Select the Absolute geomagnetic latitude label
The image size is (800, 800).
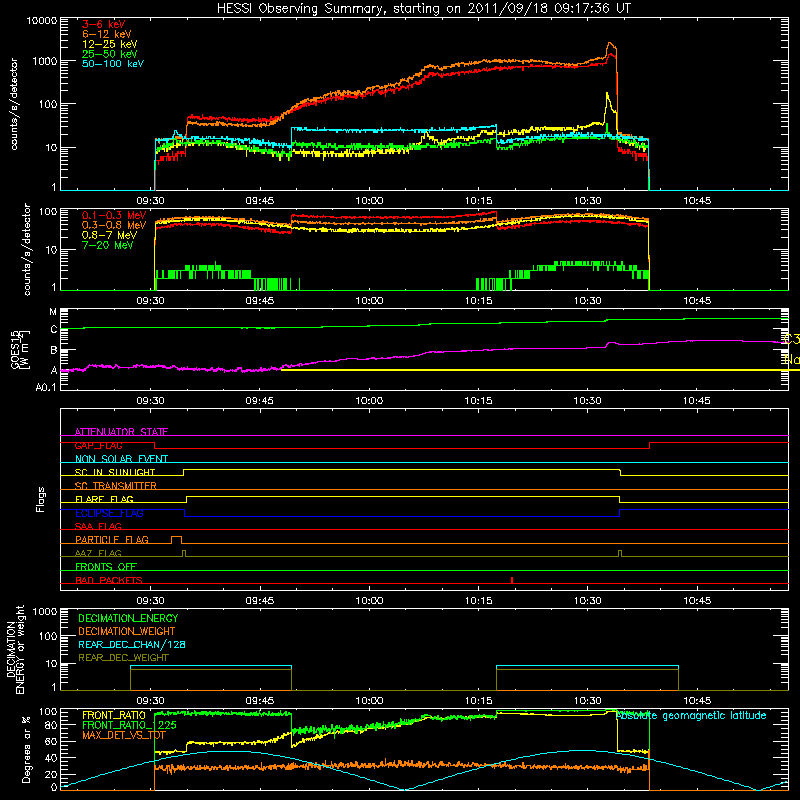(691, 715)
